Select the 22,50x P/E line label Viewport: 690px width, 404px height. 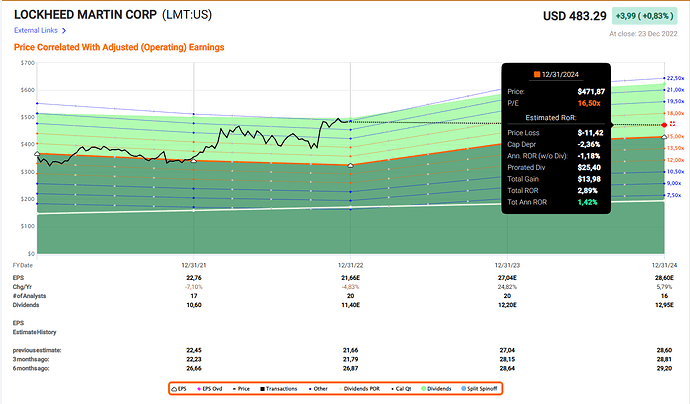point(675,78)
